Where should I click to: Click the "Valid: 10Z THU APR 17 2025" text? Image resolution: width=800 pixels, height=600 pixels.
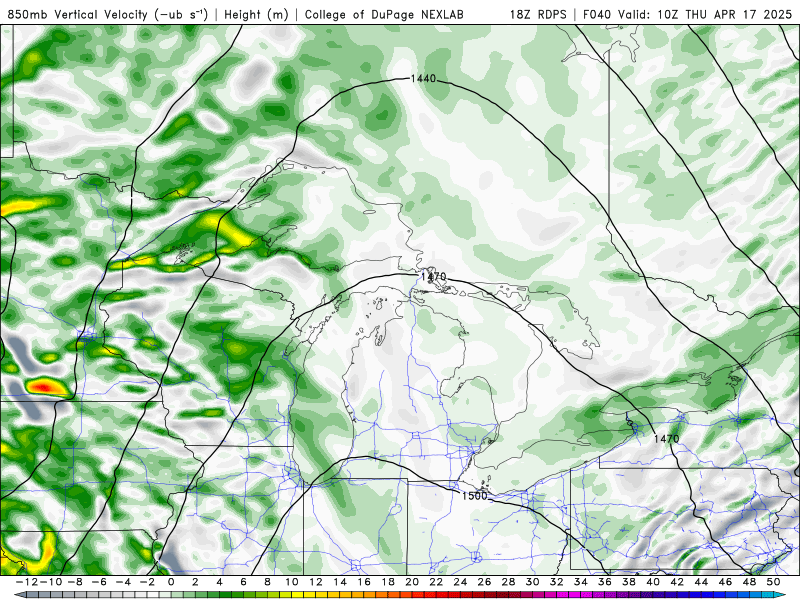(x=705, y=14)
